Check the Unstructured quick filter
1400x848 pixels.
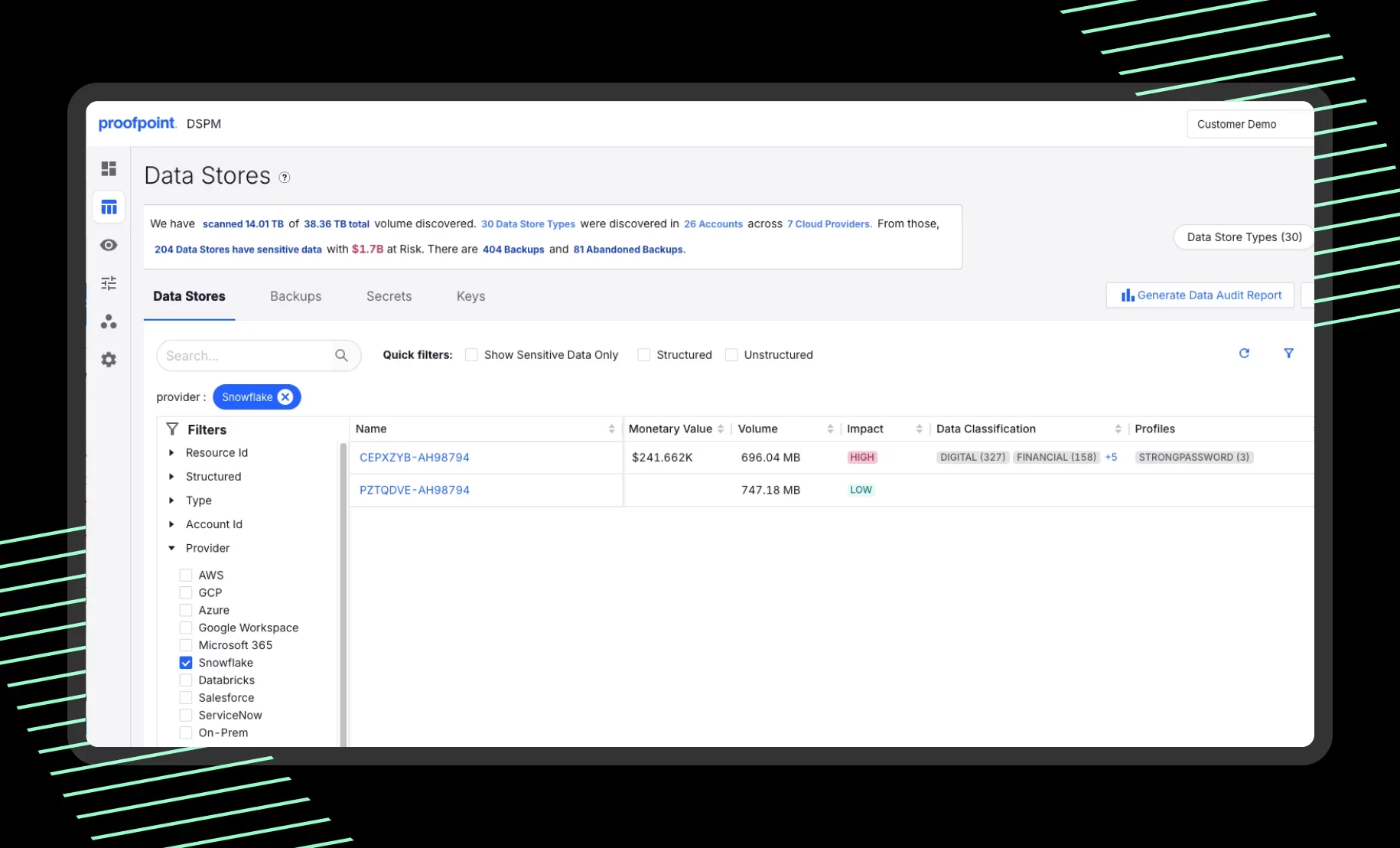pos(731,355)
